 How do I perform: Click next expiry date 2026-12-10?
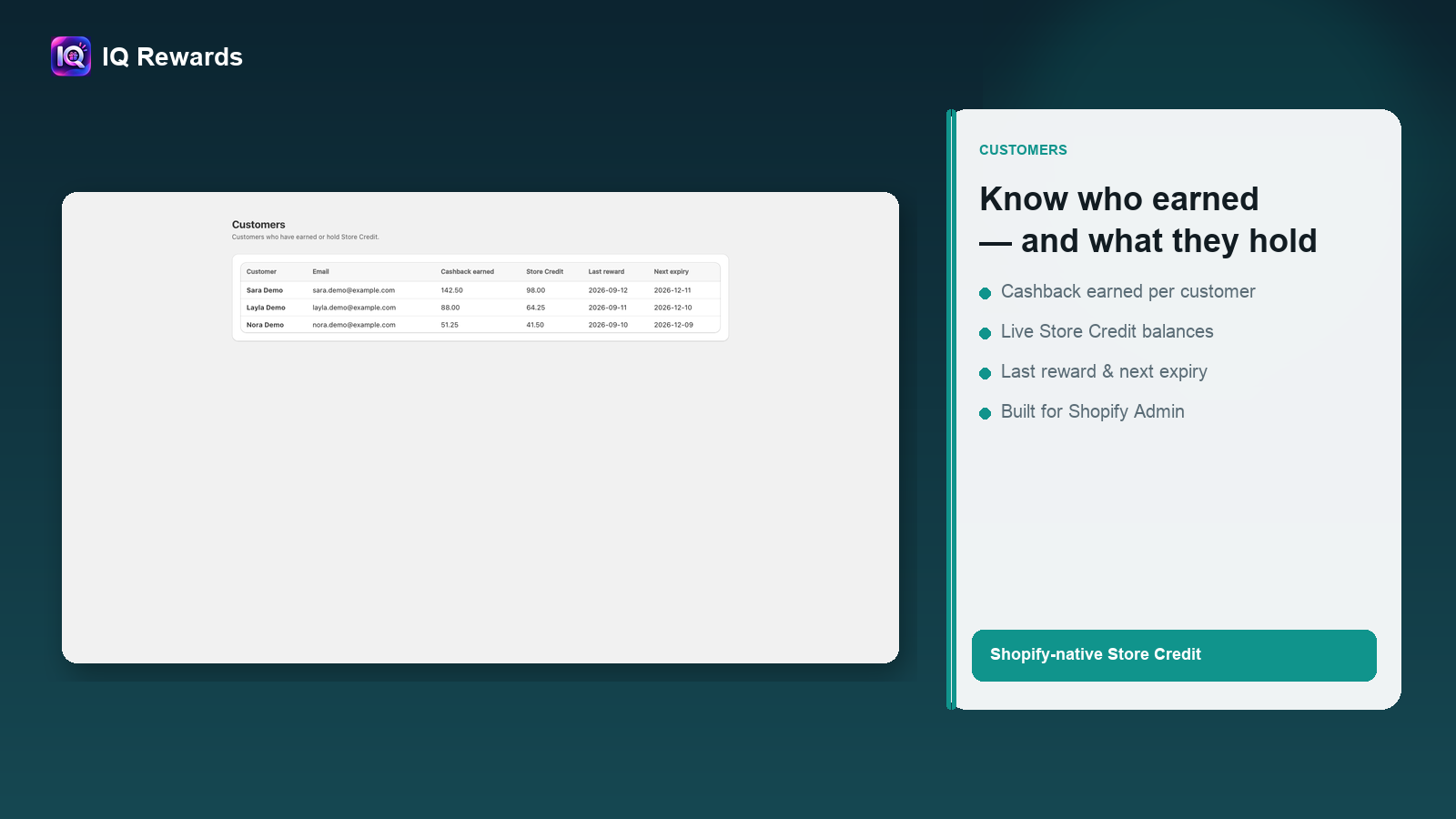[672, 308]
